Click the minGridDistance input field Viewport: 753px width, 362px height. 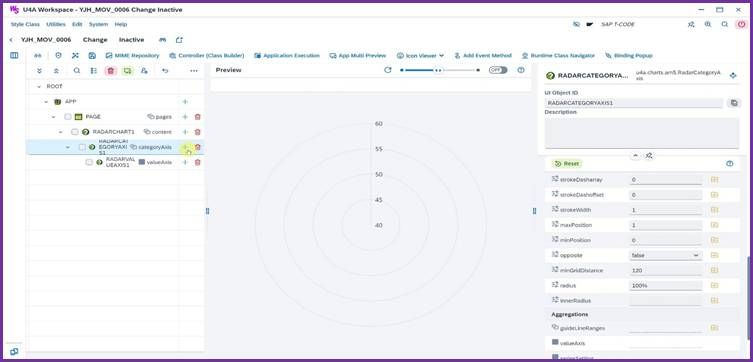click(x=665, y=270)
